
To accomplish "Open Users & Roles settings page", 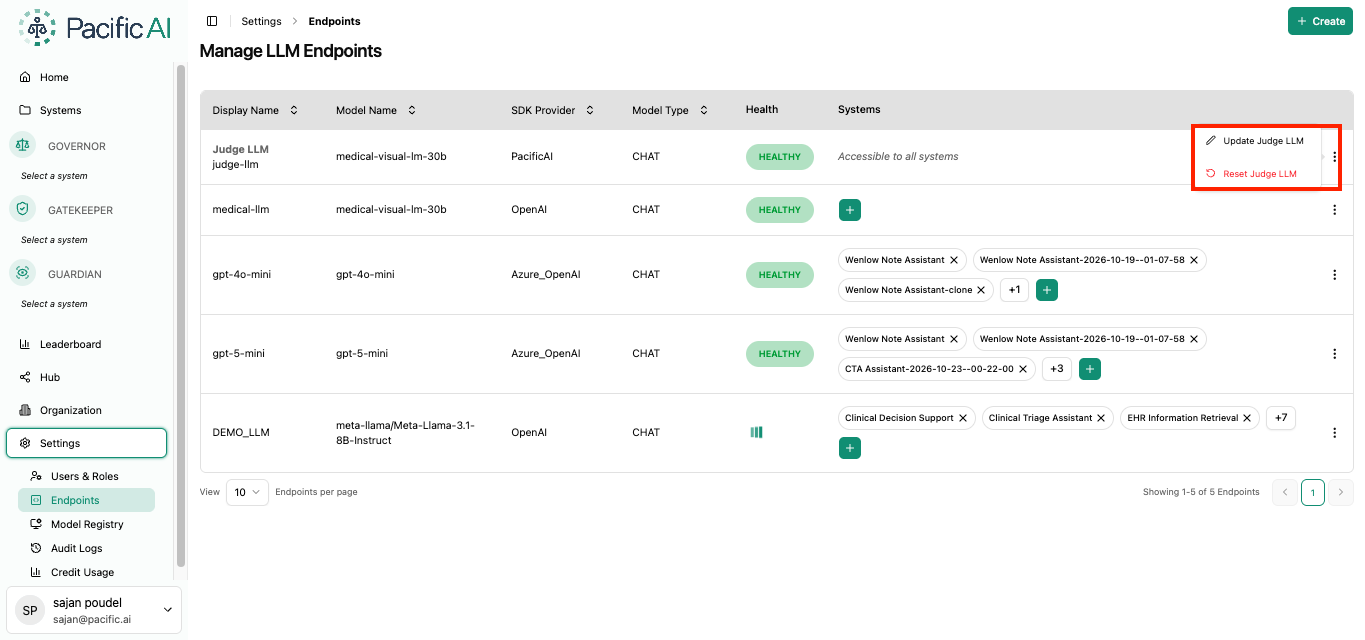I will 86,476.
